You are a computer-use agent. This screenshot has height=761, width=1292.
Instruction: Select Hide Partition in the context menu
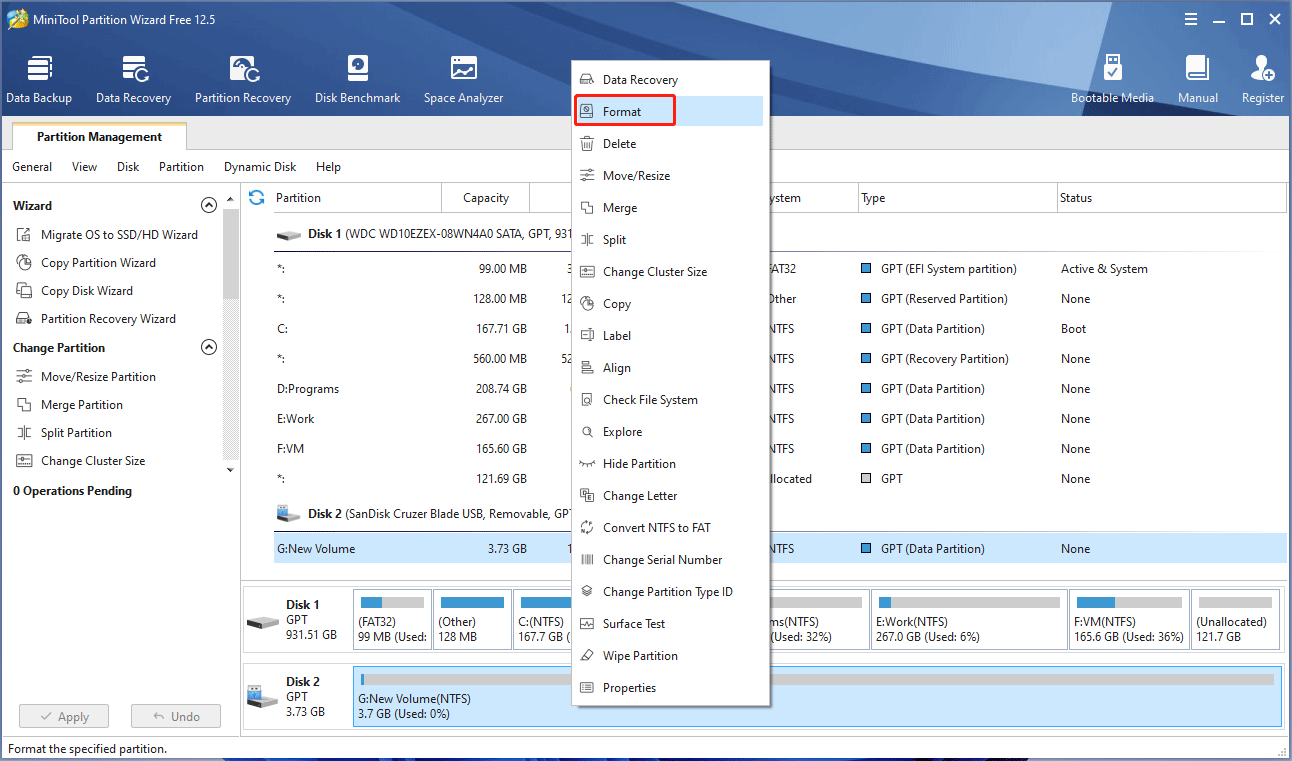coord(670,464)
